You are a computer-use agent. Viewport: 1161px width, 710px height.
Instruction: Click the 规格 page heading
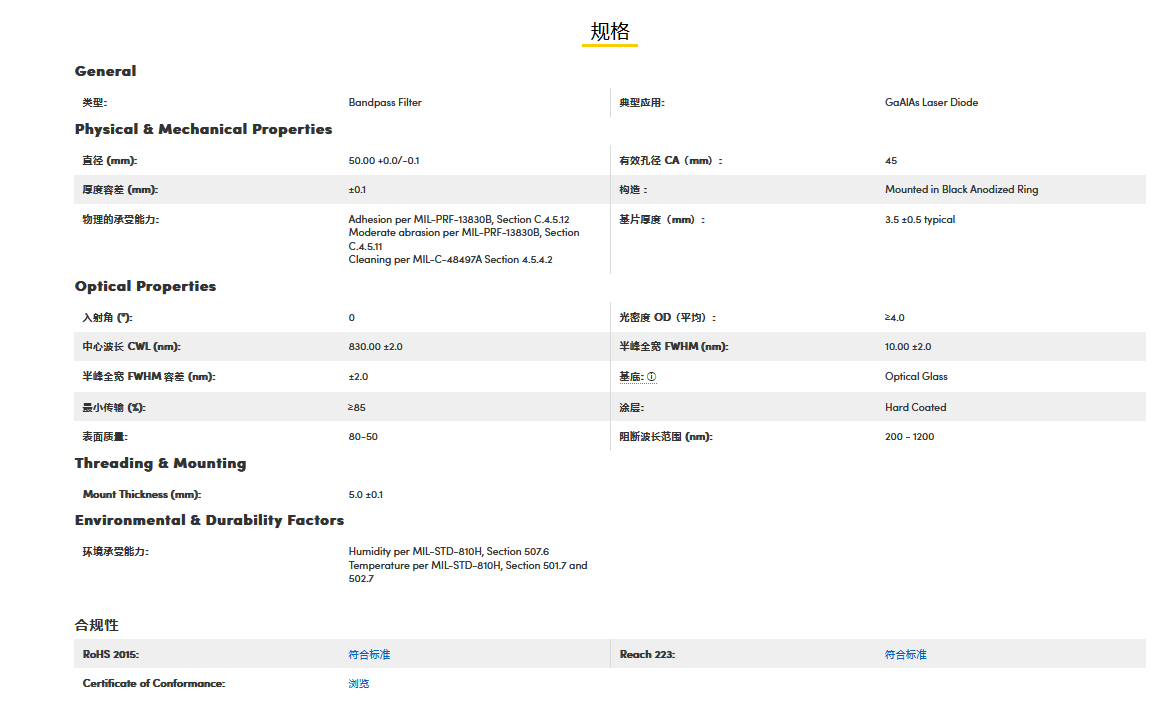(x=609, y=31)
